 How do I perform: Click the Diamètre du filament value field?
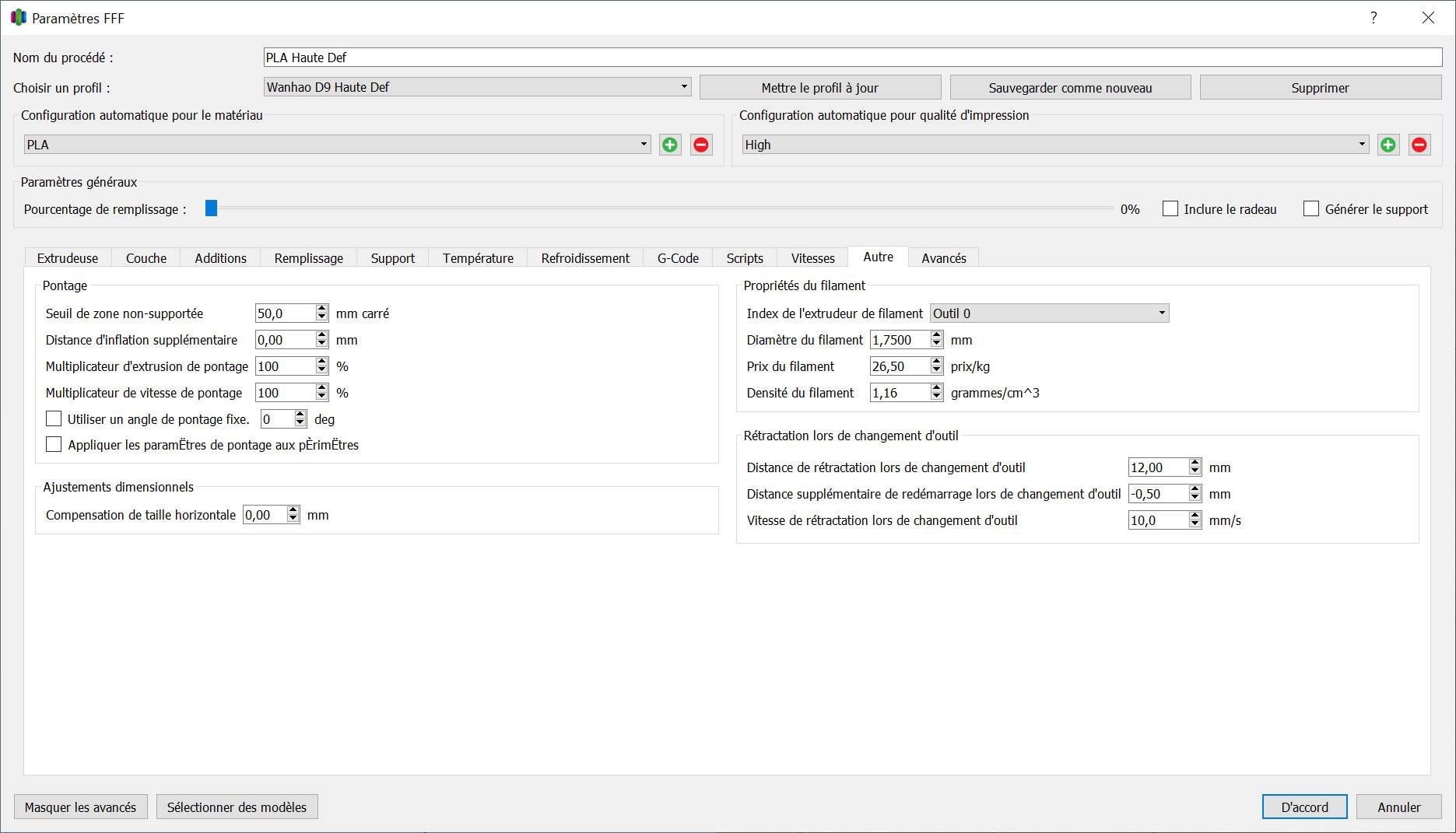(x=900, y=340)
